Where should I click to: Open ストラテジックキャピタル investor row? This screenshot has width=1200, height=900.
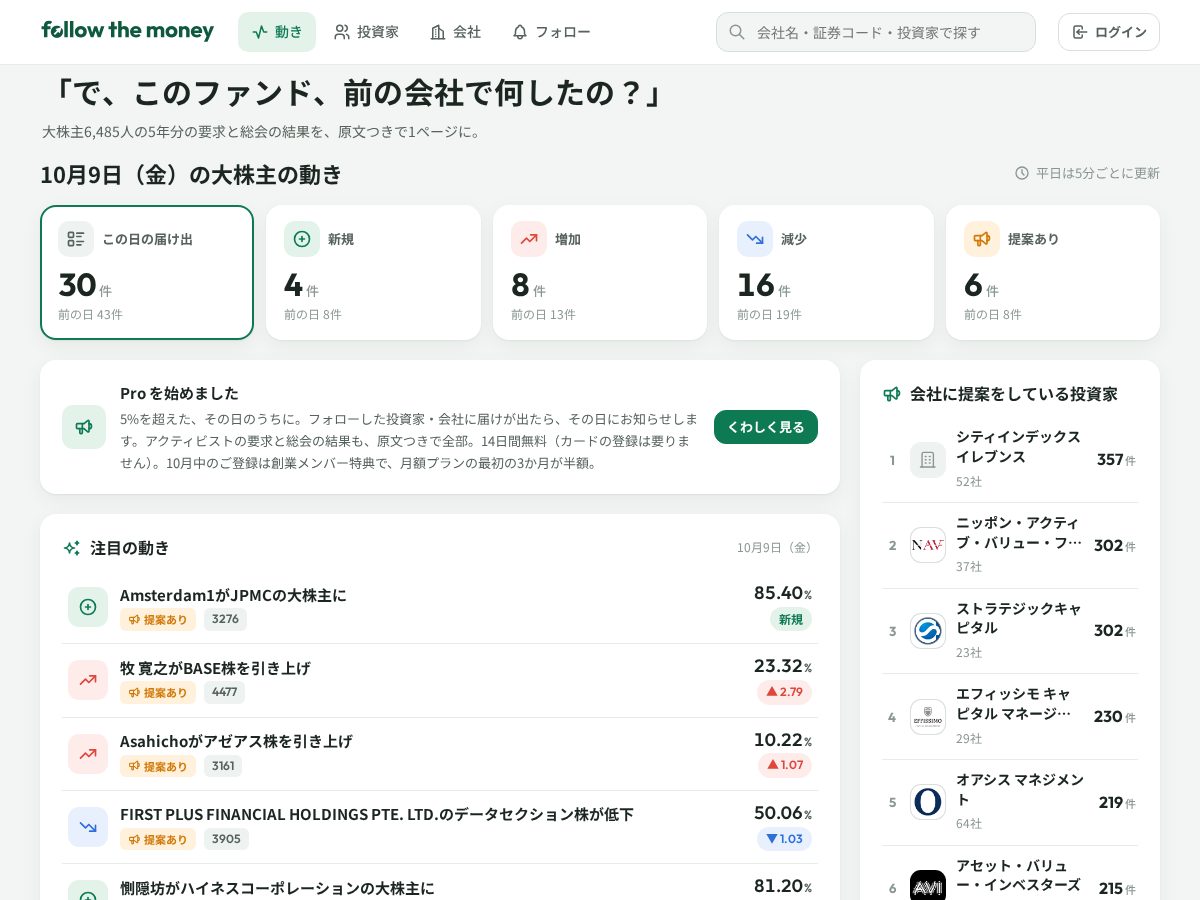click(x=1010, y=631)
